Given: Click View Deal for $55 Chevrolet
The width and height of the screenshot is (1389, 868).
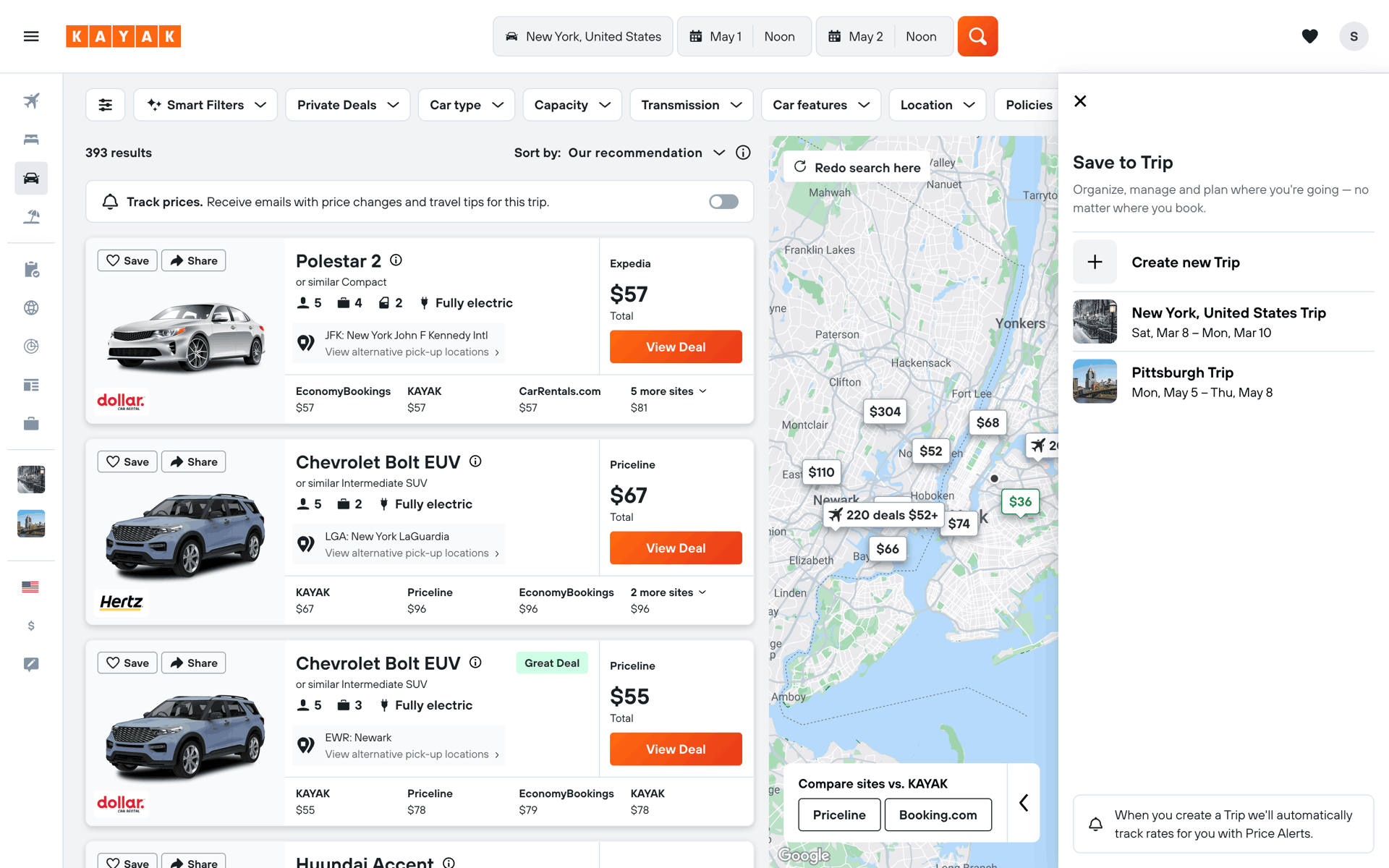Looking at the screenshot, I should tap(676, 749).
